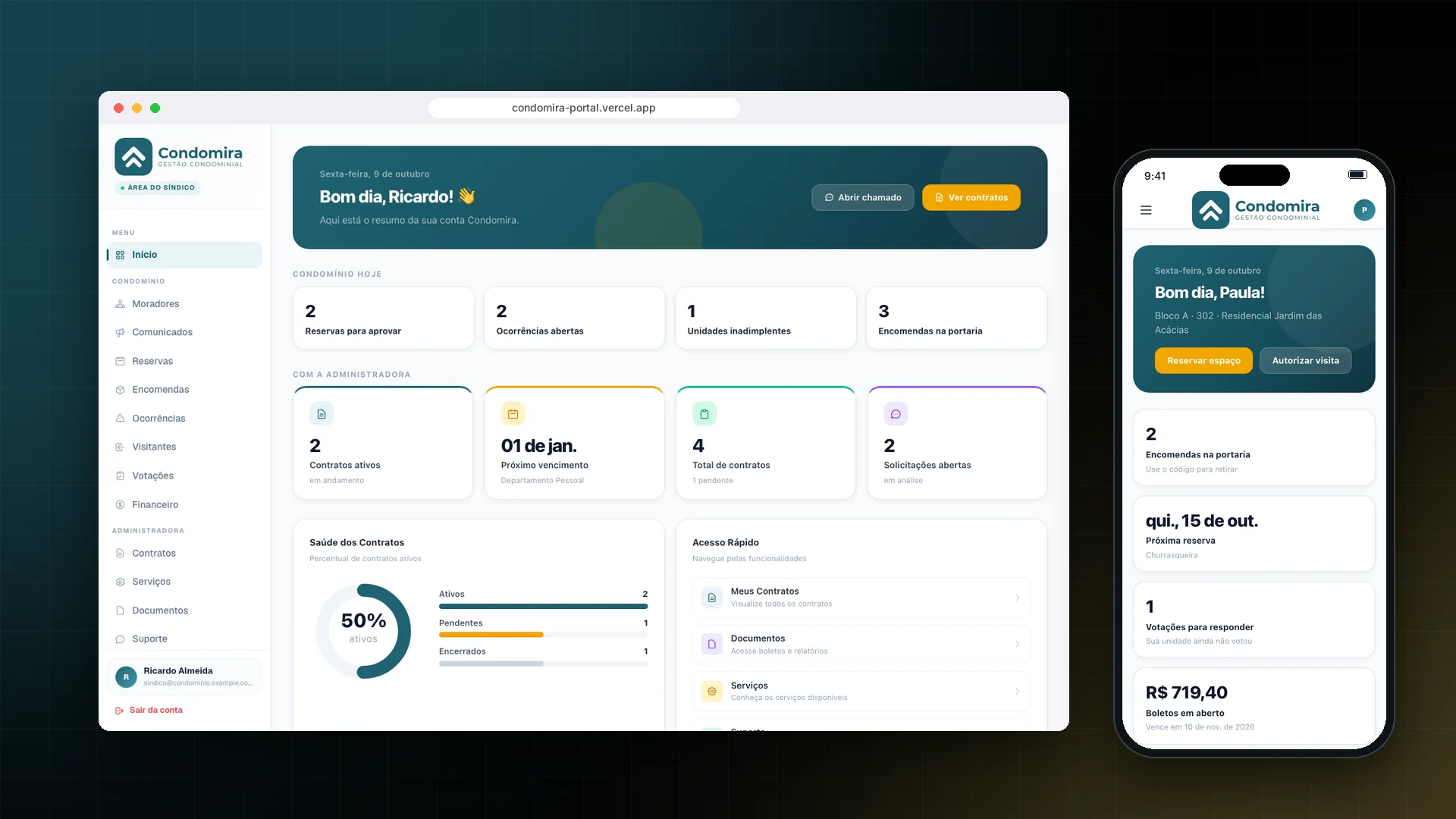This screenshot has width=1456, height=819.
Task: Click the Abrir chamado button
Action: pos(863,198)
